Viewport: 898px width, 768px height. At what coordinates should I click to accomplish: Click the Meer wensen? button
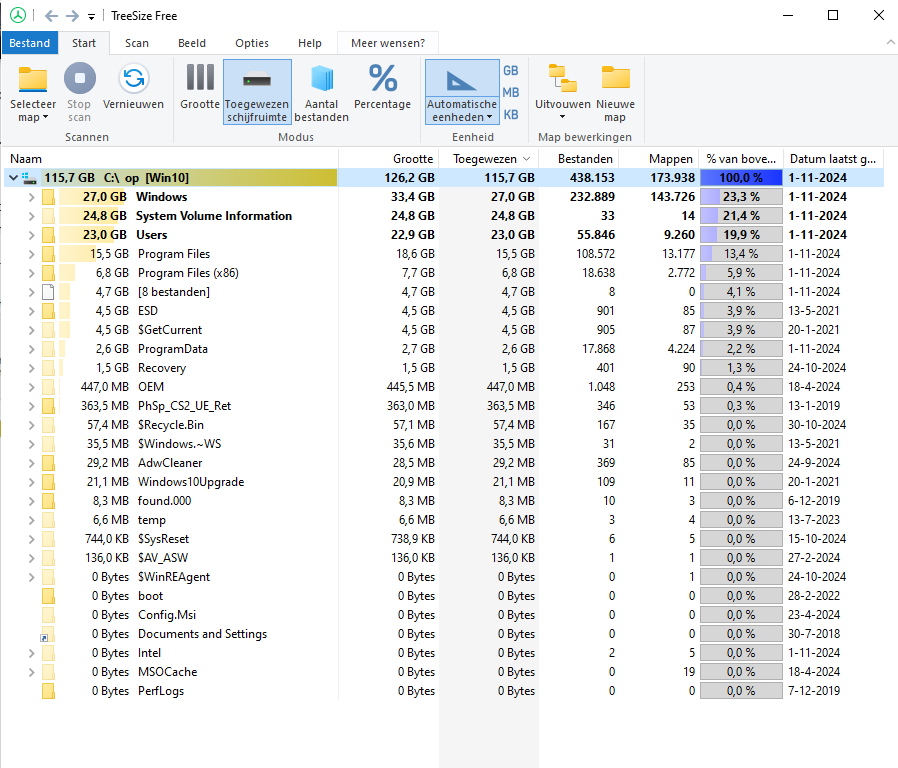pos(387,43)
